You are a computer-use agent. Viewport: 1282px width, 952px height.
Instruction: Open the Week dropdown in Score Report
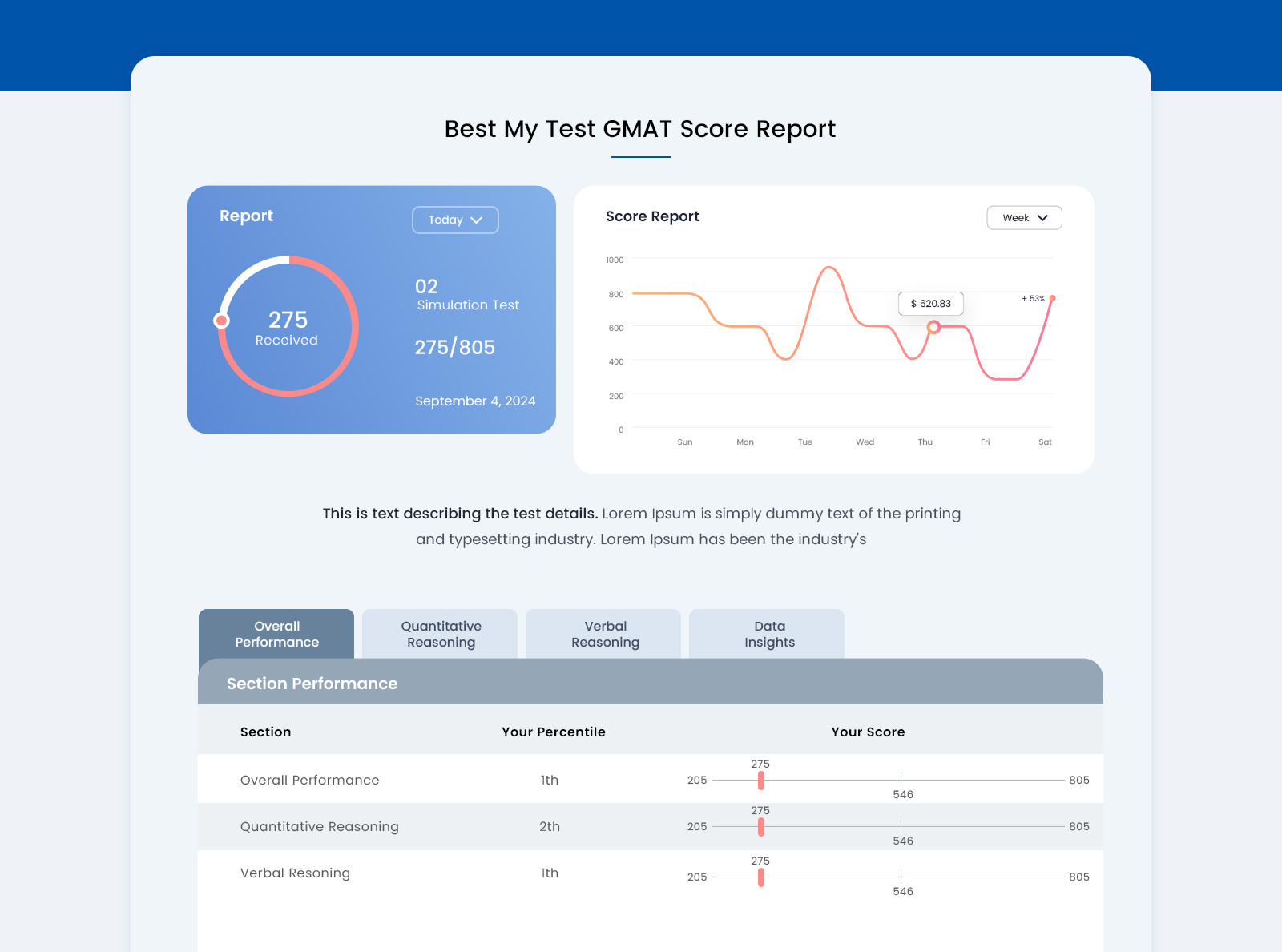pos(1024,218)
